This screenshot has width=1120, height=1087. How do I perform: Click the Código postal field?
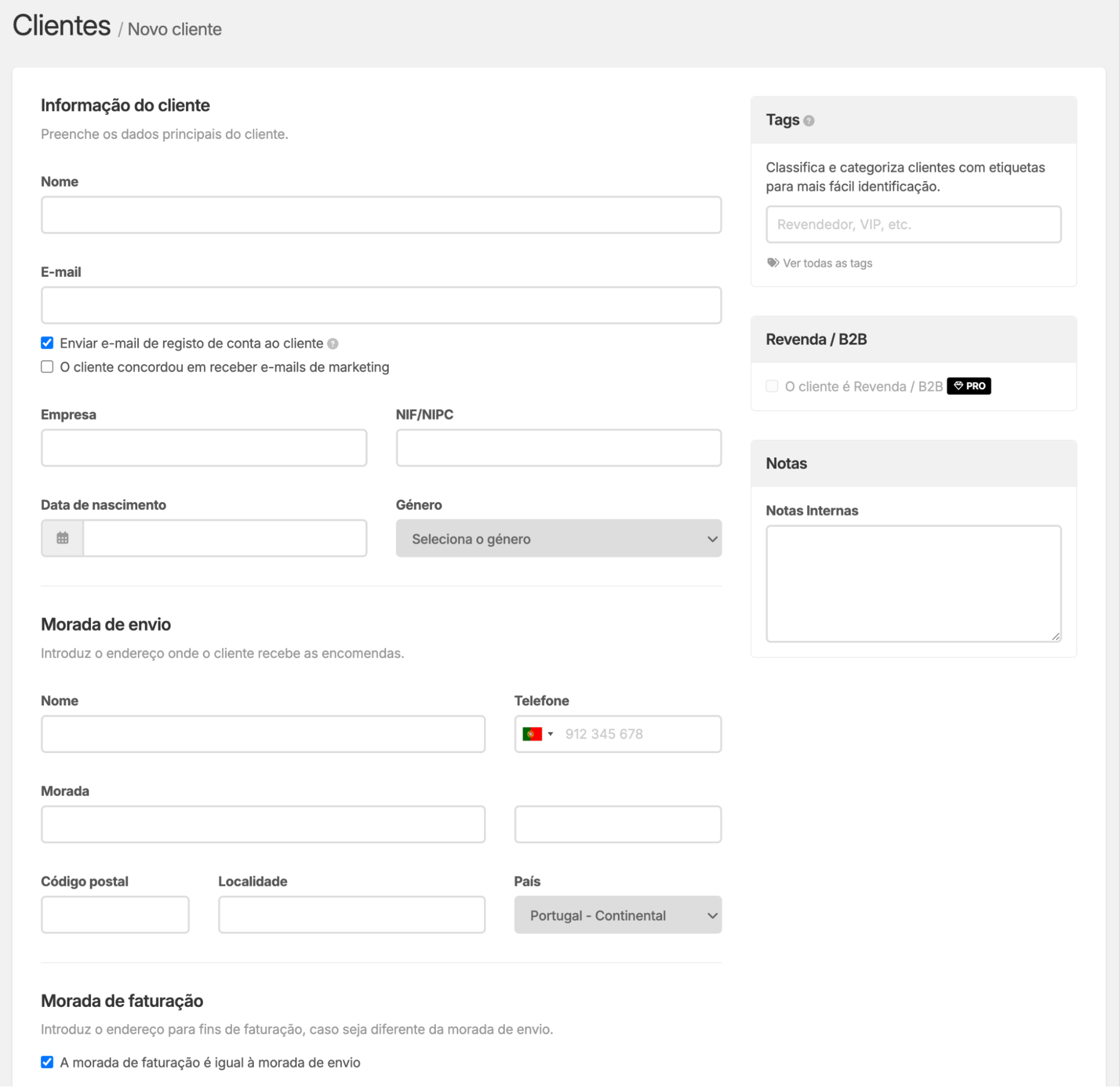(x=115, y=914)
